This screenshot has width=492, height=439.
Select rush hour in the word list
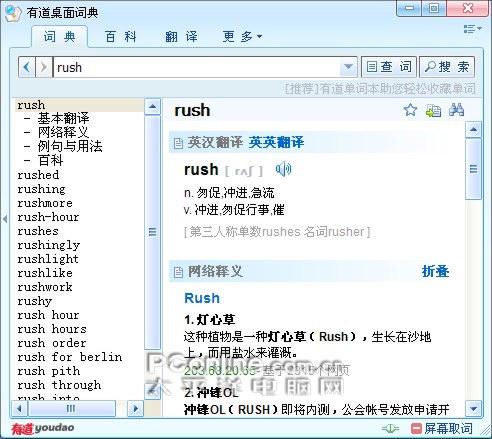click(48, 315)
